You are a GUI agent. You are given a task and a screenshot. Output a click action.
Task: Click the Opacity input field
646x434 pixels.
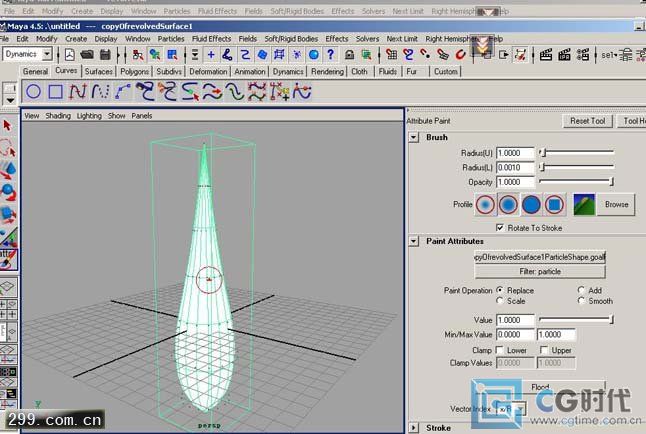tap(515, 182)
